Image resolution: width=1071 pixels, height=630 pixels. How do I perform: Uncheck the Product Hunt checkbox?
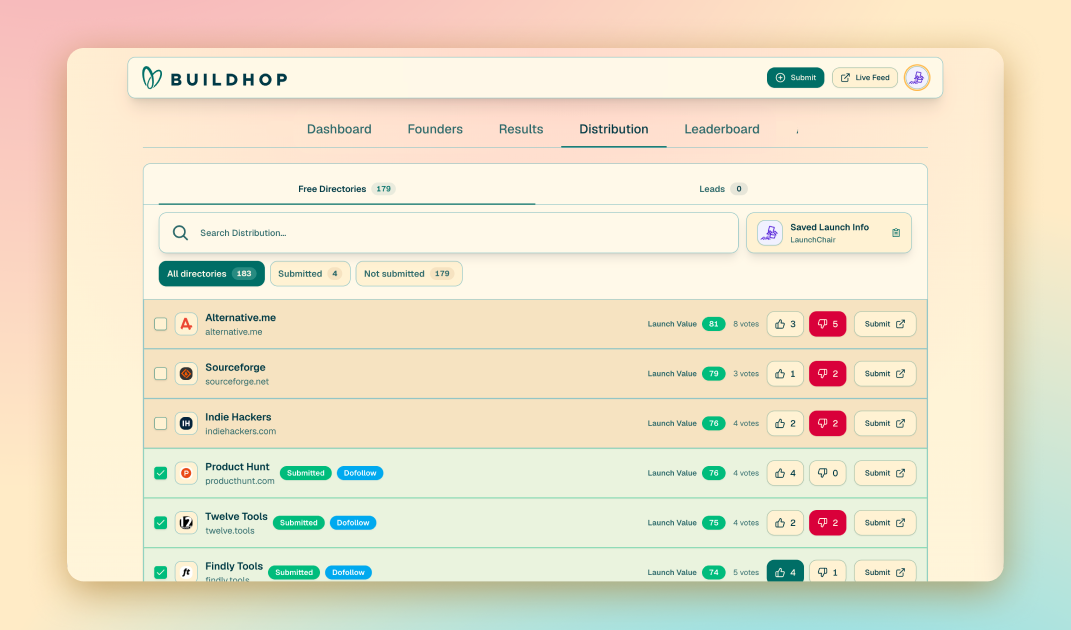pyautogui.click(x=161, y=473)
